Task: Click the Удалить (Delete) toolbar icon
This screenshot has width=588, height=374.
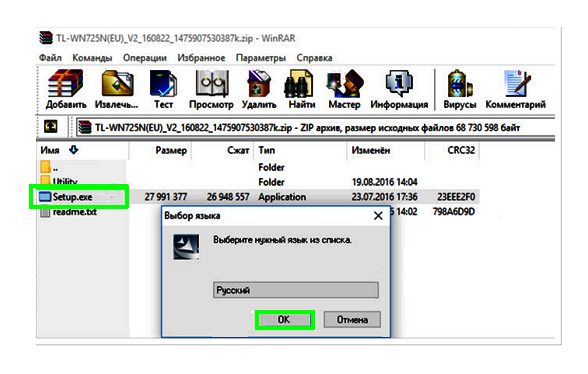Action: coord(259,89)
